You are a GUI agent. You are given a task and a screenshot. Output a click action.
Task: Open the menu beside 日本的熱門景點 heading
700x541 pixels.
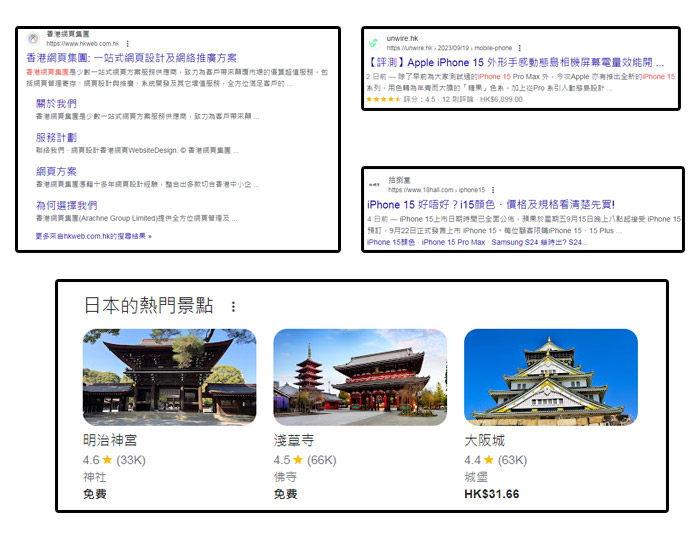(x=233, y=306)
